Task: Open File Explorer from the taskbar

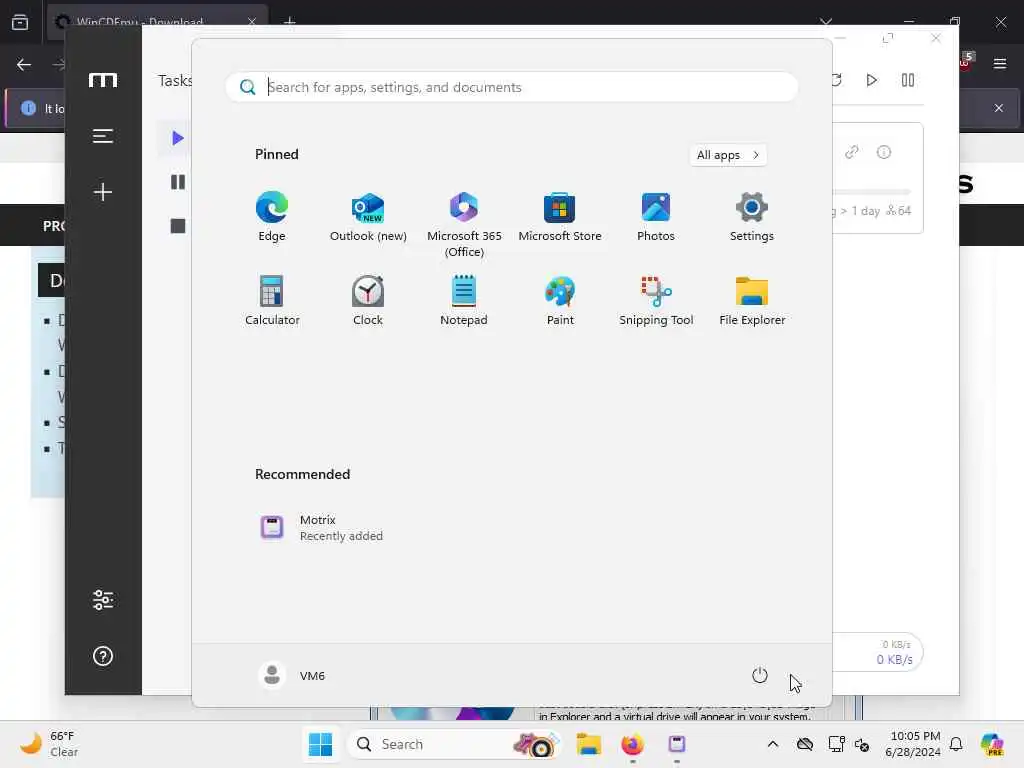Action: coord(588,744)
